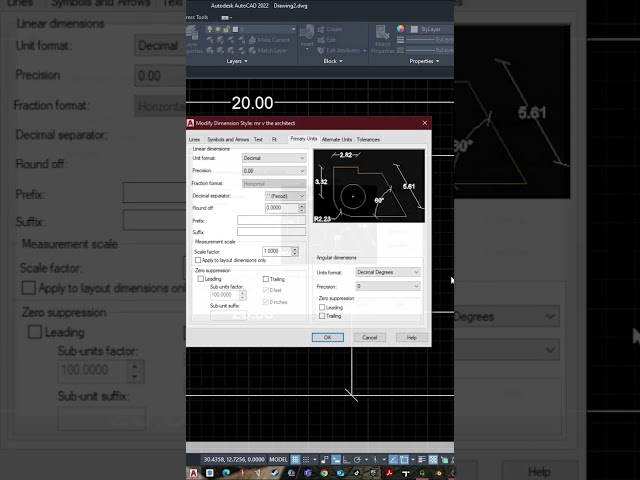
Task: Open Adobe Acrobat from the taskbar
Action: coord(389,473)
